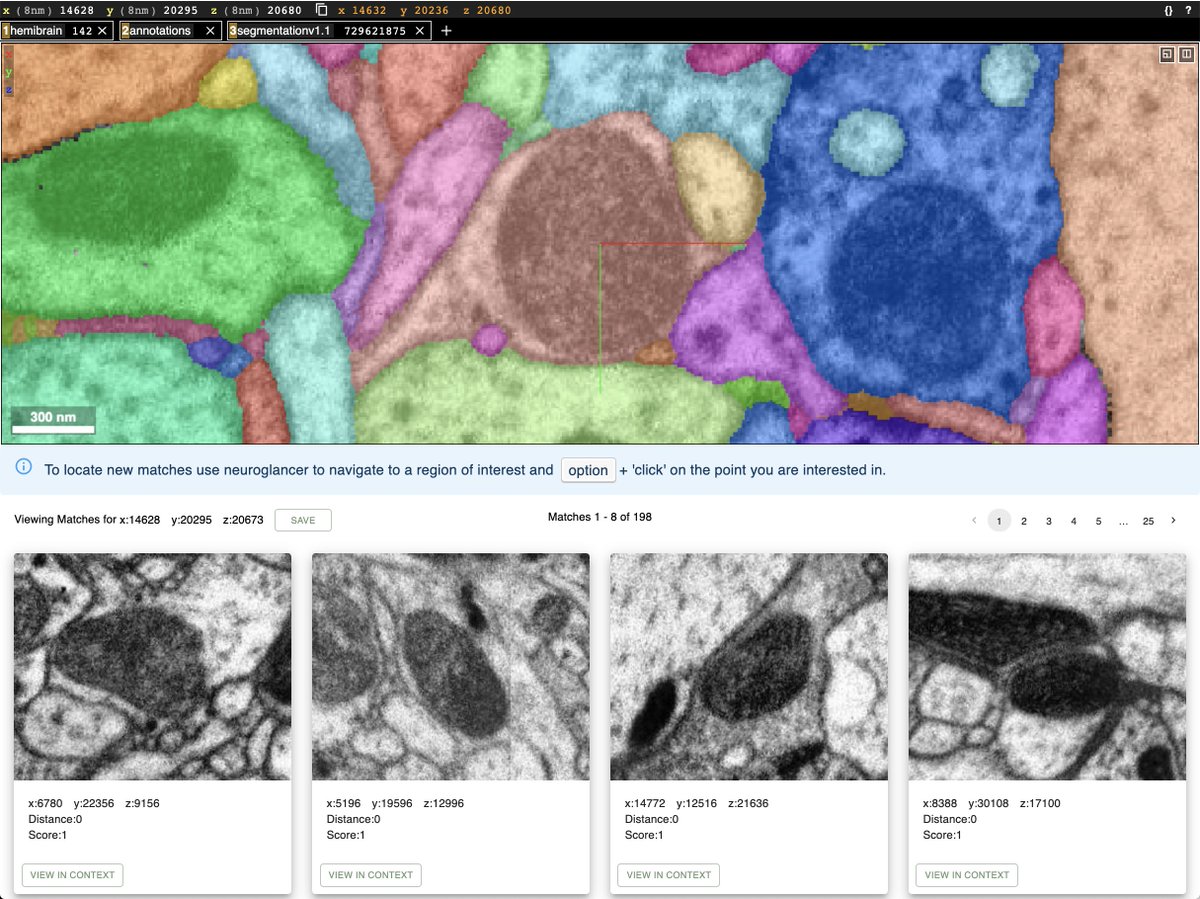Copy position using the clipboard icon
Viewport: 1200px width, 899px height.
322,10
